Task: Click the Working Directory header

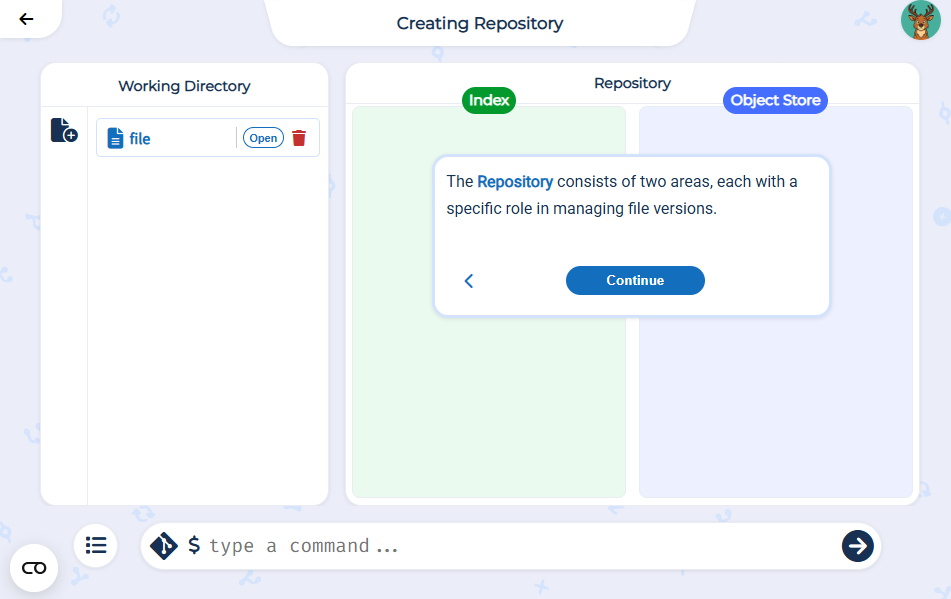Action: (x=183, y=86)
